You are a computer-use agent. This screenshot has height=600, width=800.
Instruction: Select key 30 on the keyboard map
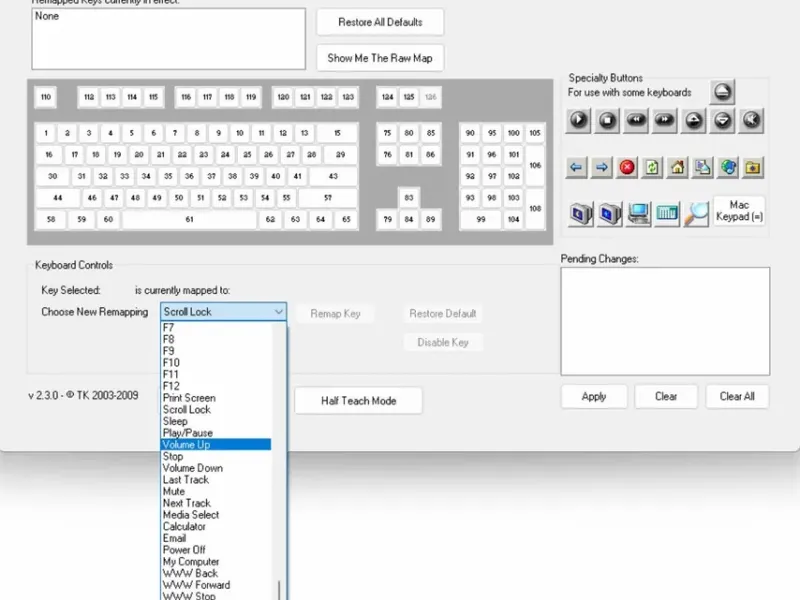tap(53, 176)
